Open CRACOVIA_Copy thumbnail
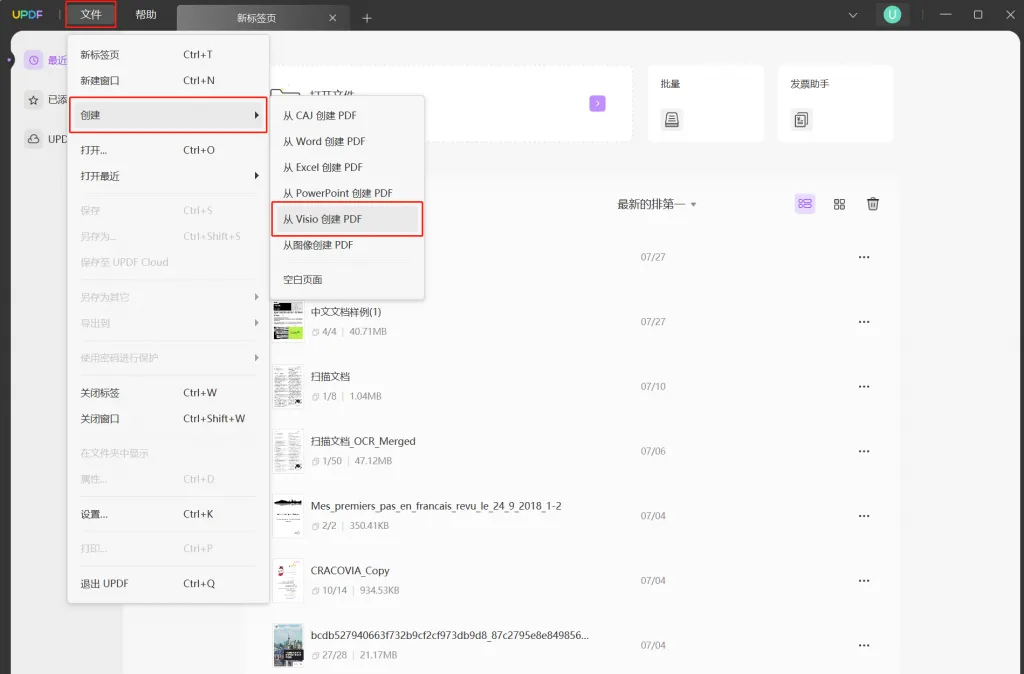 [x=288, y=580]
